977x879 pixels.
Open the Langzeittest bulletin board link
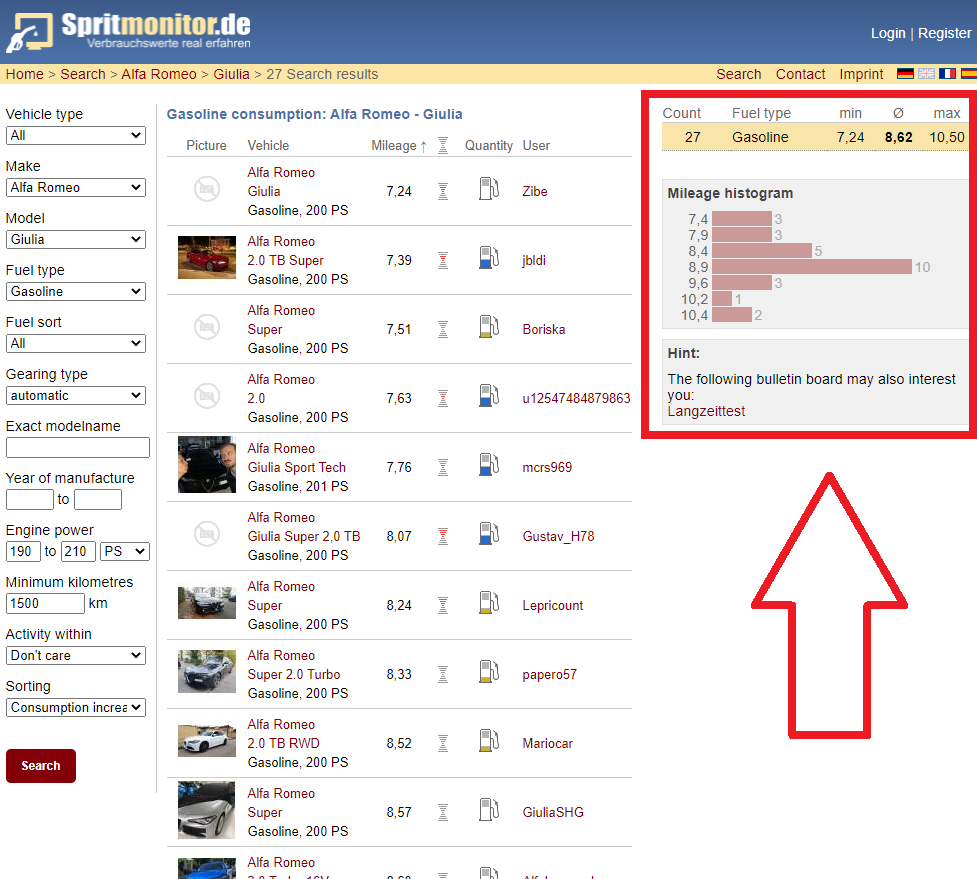pyautogui.click(x=706, y=411)
